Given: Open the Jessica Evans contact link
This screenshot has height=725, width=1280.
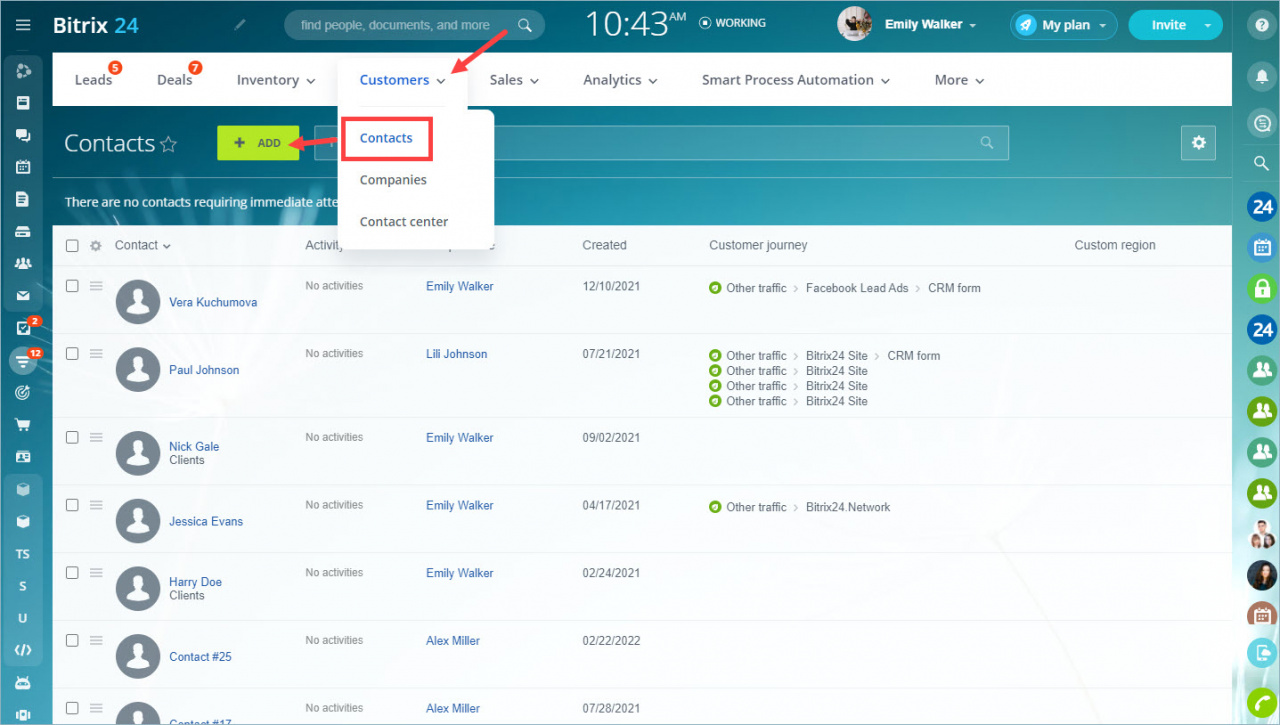Looking at the screenshot, I should point(206,521).
